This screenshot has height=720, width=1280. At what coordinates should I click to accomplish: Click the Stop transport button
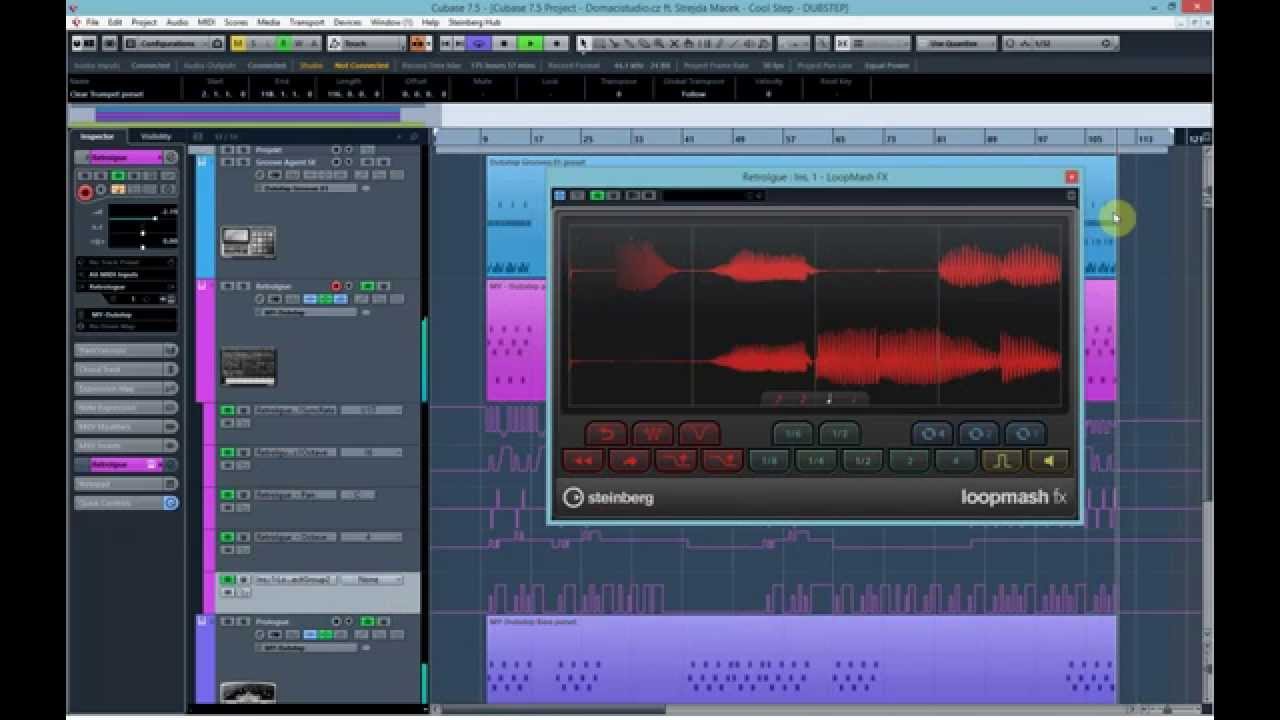[504, 43]
